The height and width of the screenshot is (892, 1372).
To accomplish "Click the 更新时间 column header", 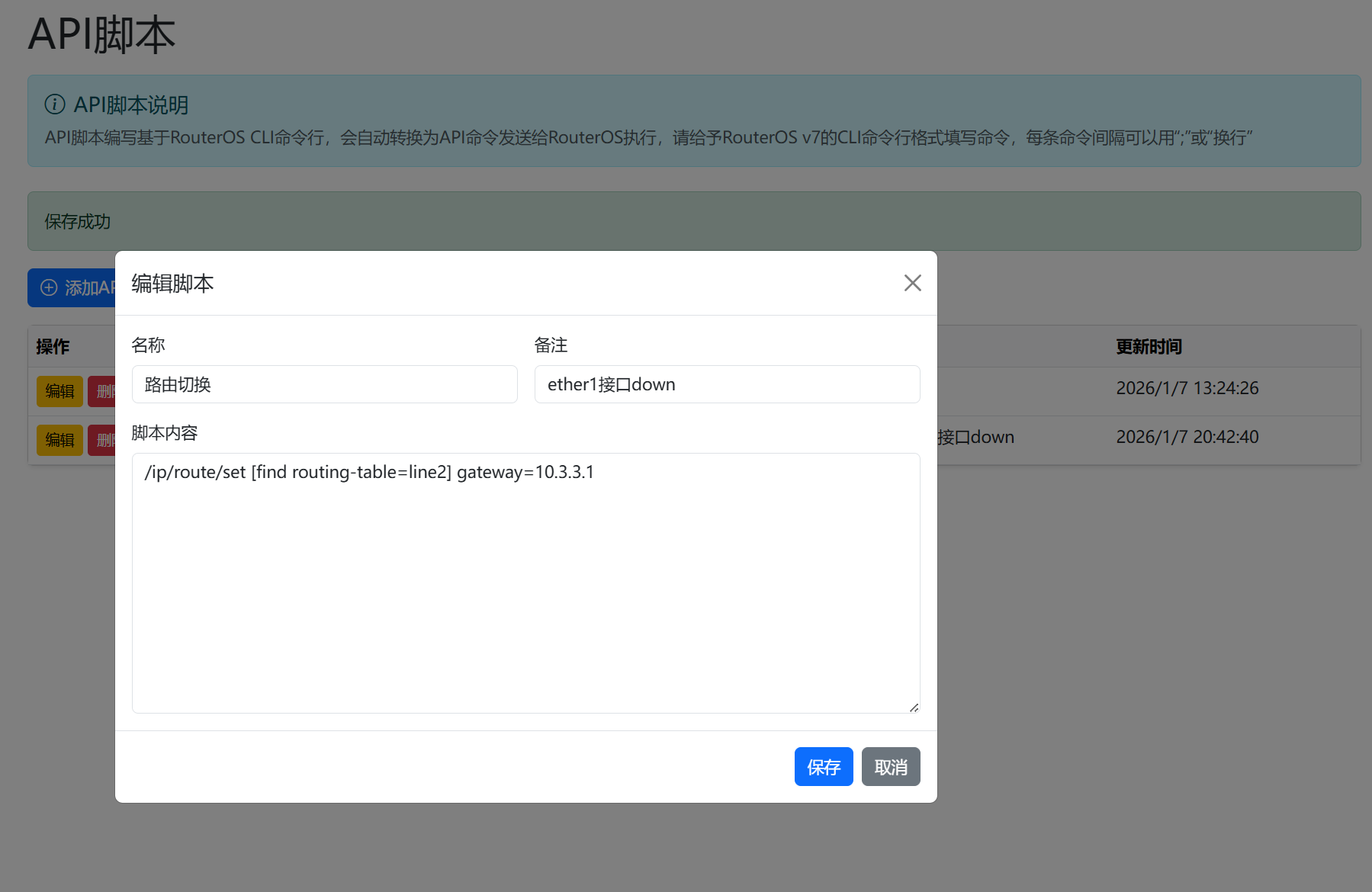I will tap(1149, 347).
